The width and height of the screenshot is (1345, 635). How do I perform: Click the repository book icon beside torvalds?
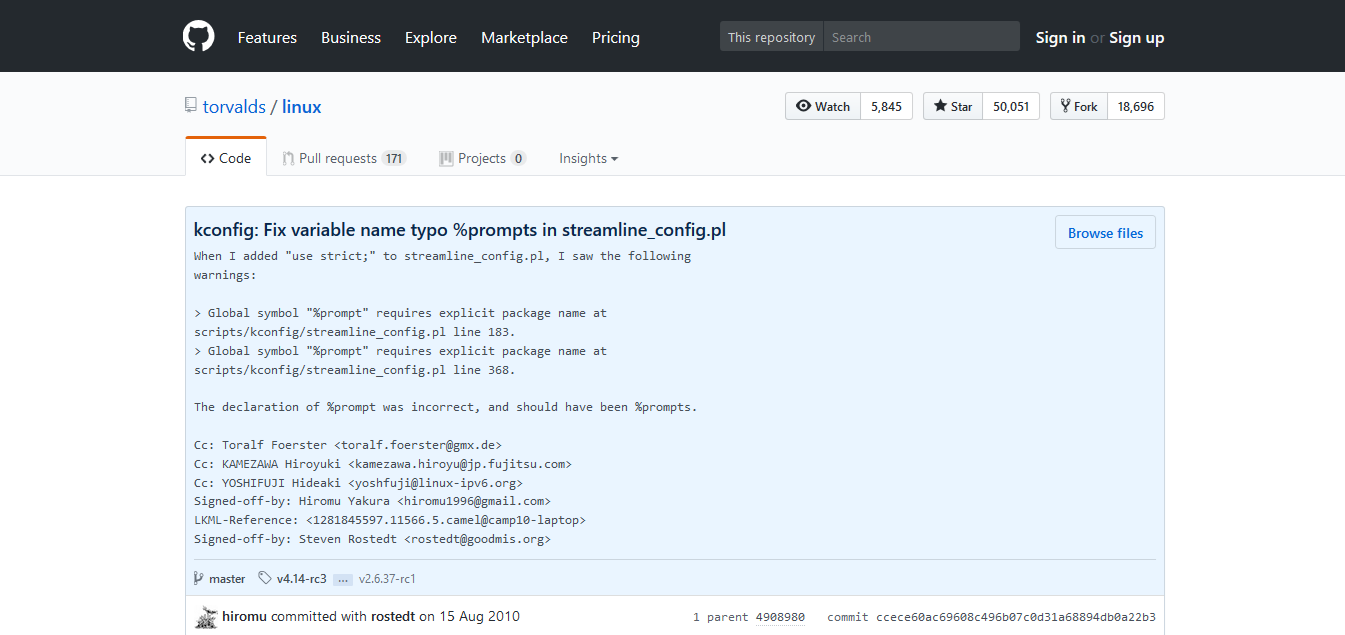coord(190,105)
